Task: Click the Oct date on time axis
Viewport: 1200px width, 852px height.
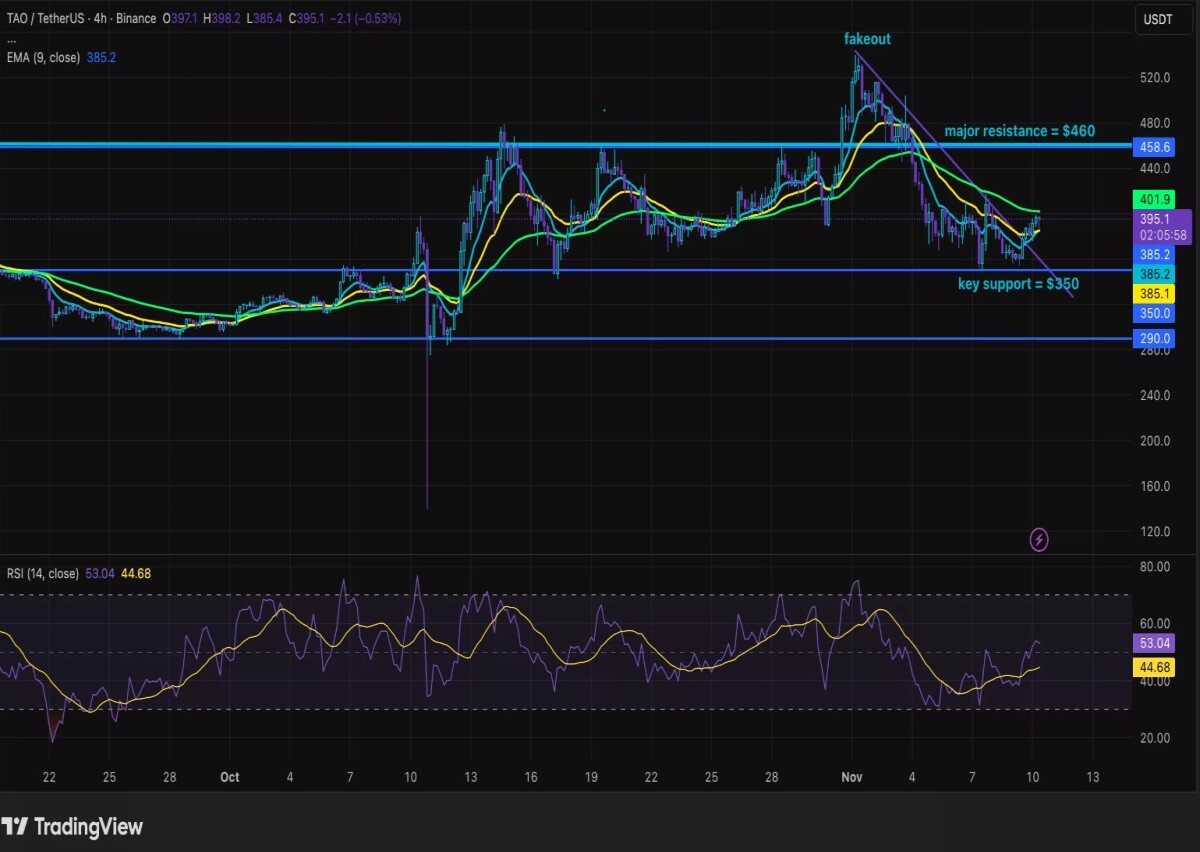Action: coord(230,777)
